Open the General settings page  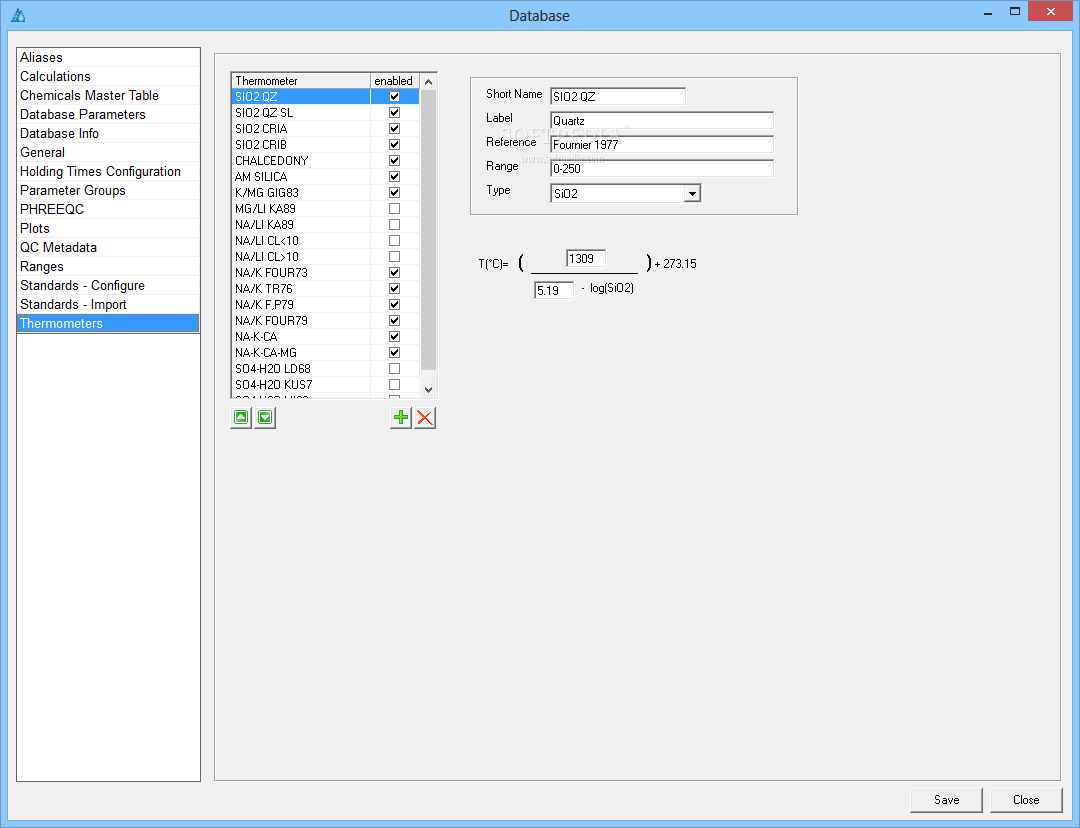[108, 152]
